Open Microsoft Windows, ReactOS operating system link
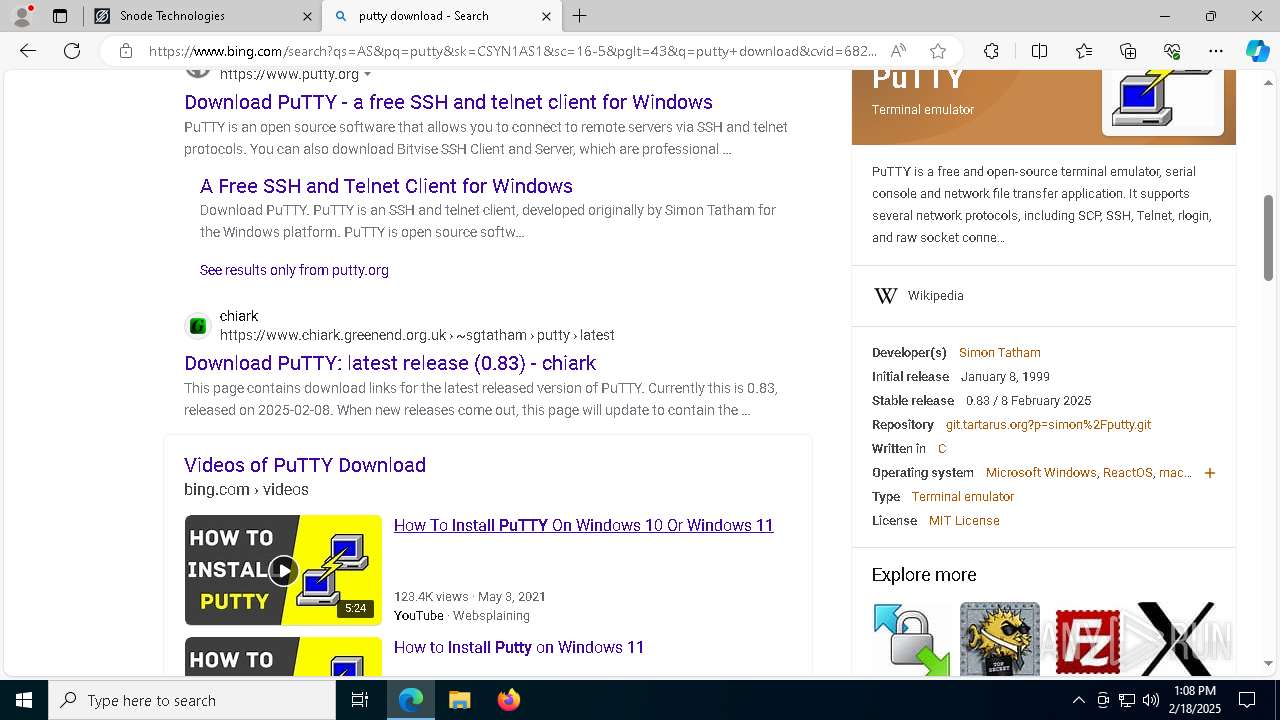Viewport: 1280px width, 720px height. pos(1088,473)
